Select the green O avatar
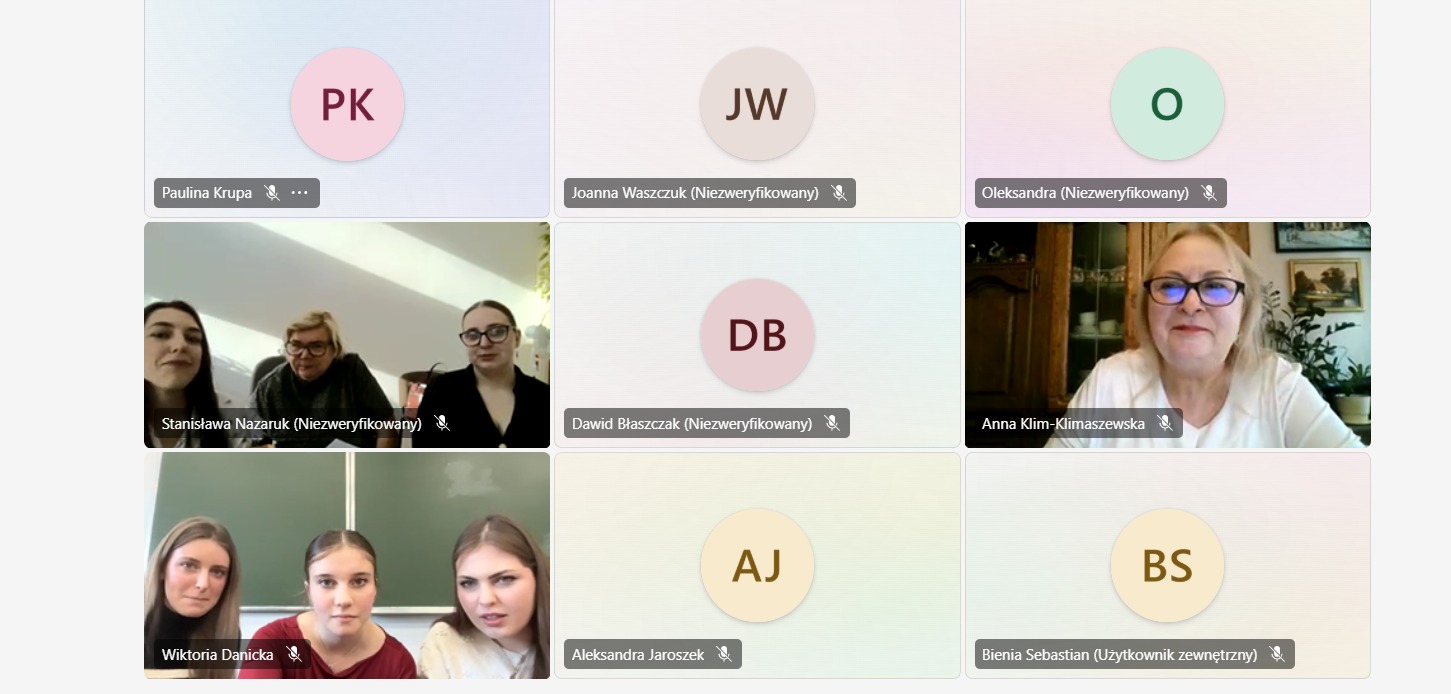The image size is (1451, 694). pyautogui.click(x=1167, y=104)
